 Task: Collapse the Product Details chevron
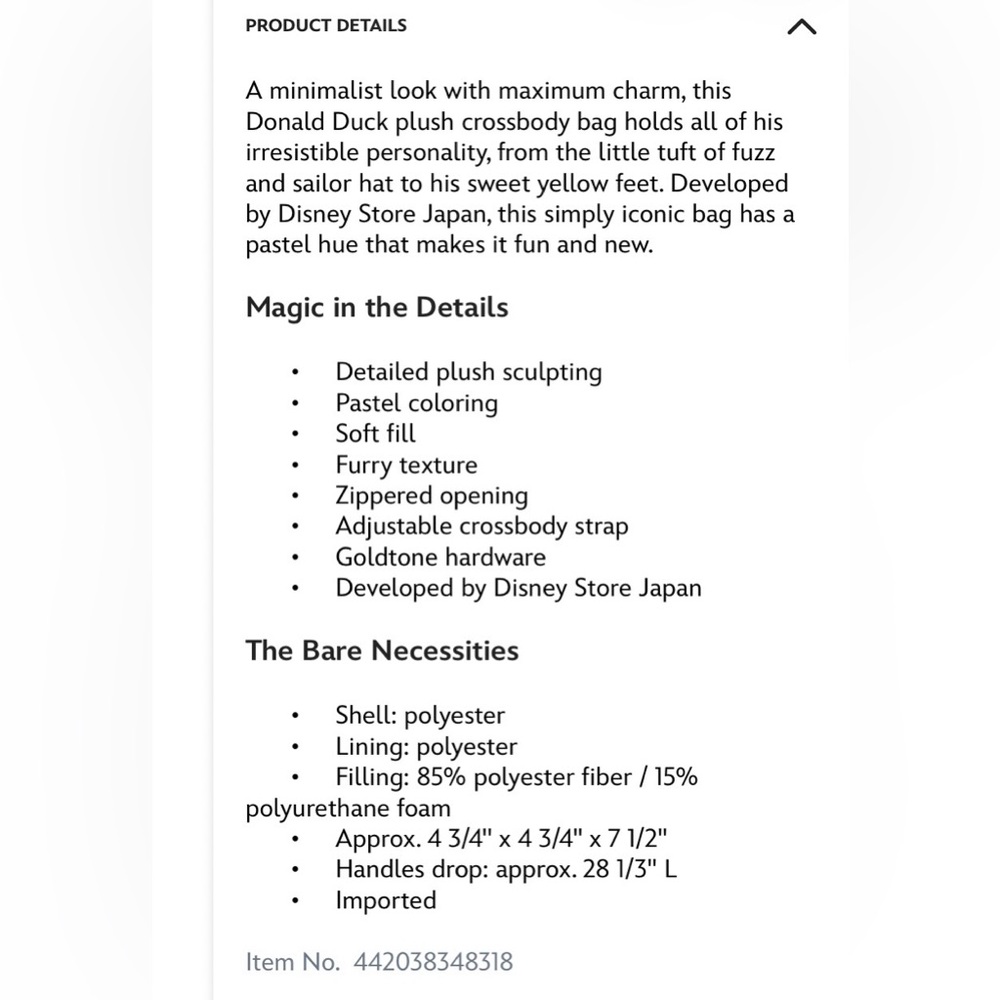802,27
